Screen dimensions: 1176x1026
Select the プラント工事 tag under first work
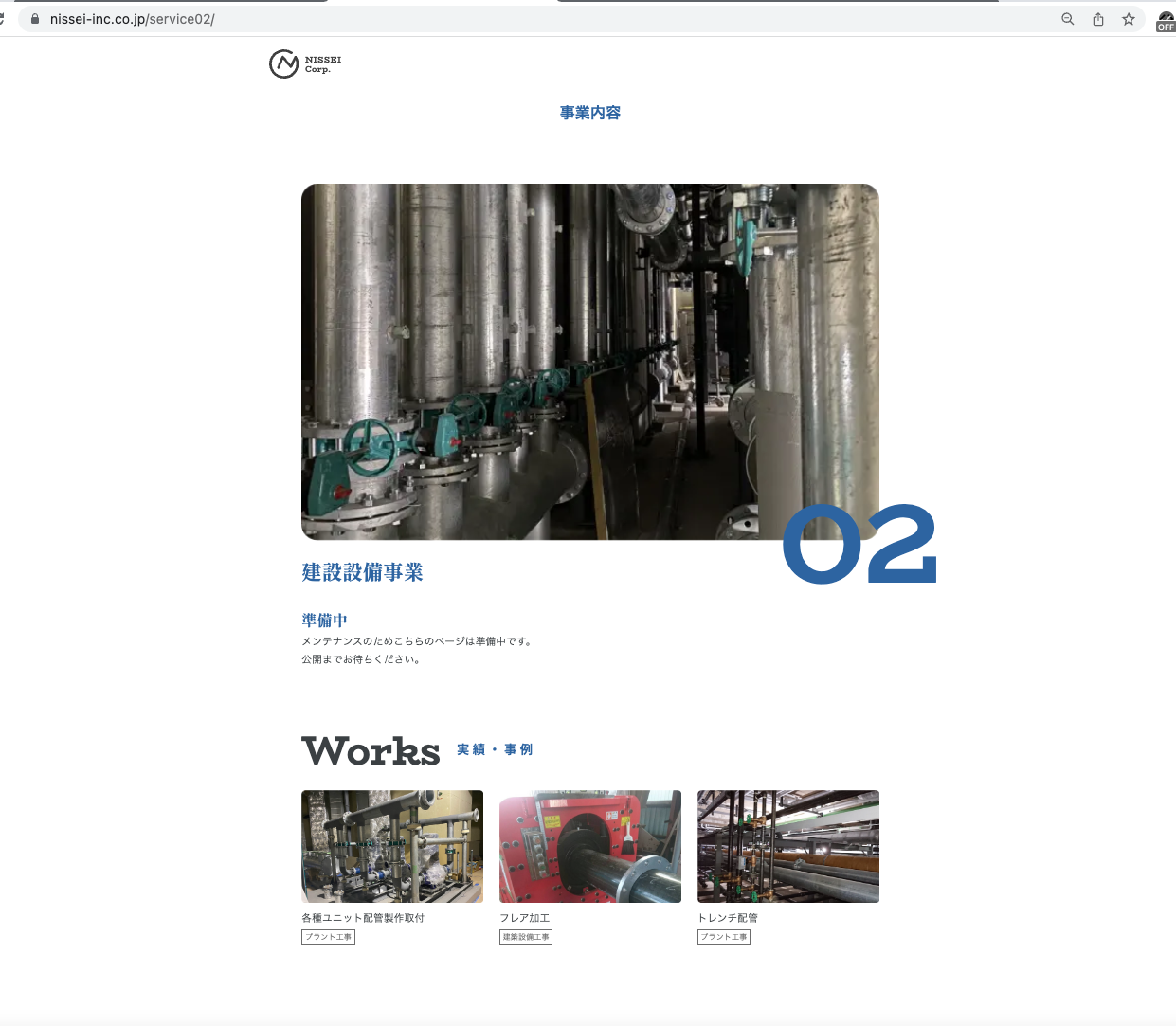[328, 937]
